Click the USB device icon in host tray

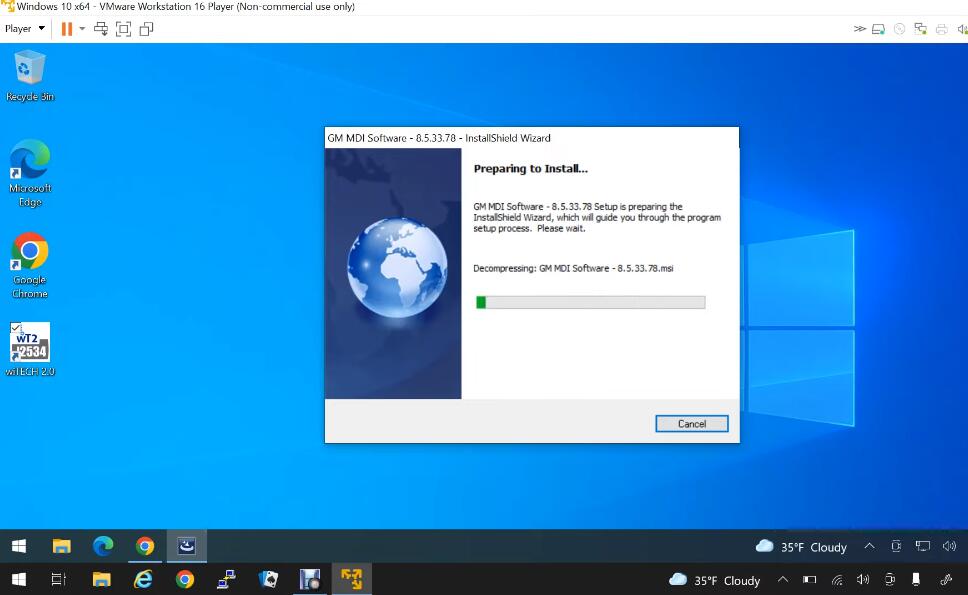click(x=916, y=580)
